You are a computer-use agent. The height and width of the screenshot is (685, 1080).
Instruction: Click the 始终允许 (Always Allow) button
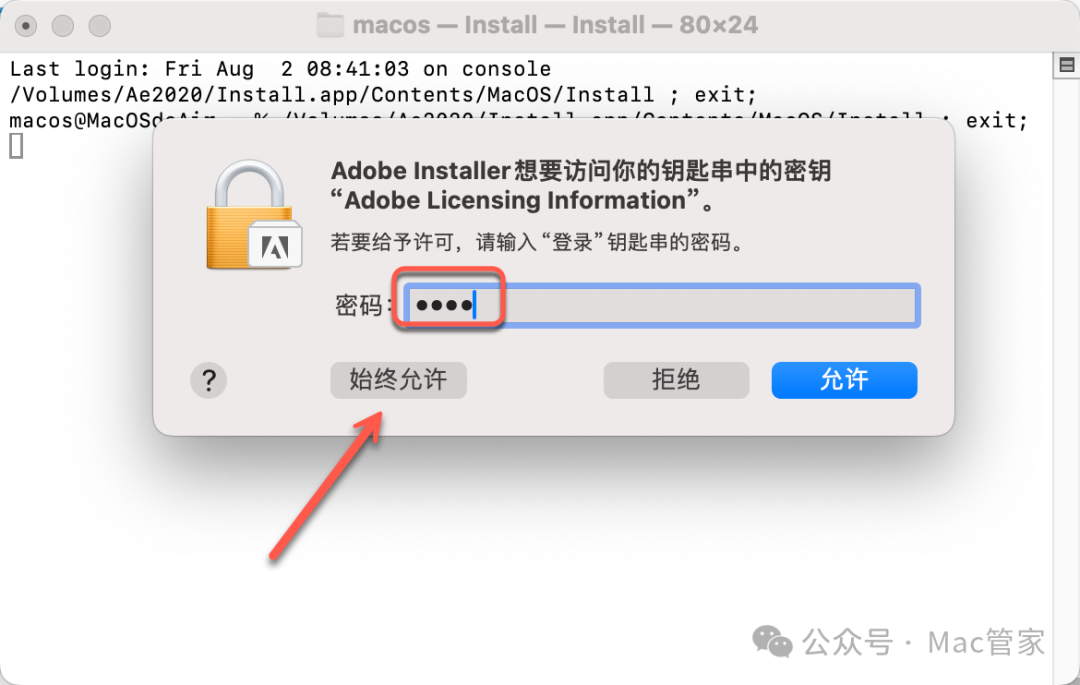tap(398, 380)
